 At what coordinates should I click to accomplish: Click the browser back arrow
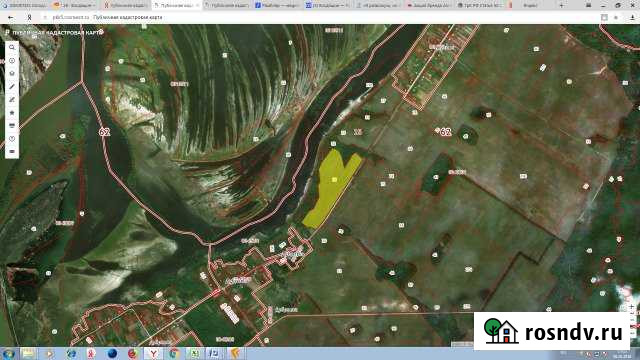click(11, 18)
